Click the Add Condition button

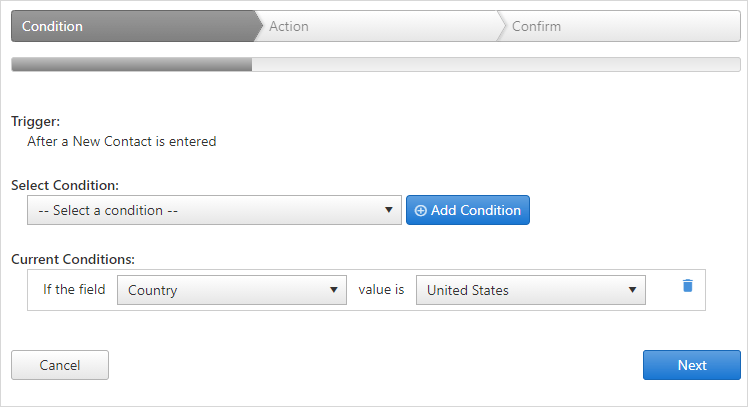(x=468, y=210)
